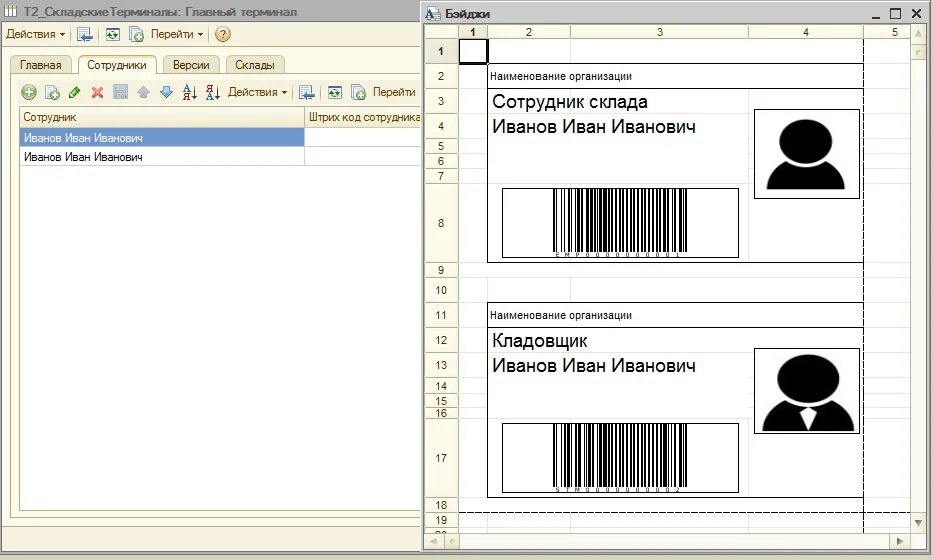The height and width of the screenshot is (559, 933).
Task: Select the highlighted Иванов Иван Иванович row
Action: click(162, 138)
